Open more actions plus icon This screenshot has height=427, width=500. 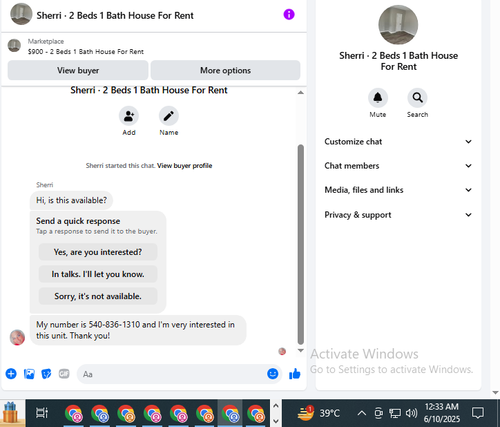click(x=11, y=374)
